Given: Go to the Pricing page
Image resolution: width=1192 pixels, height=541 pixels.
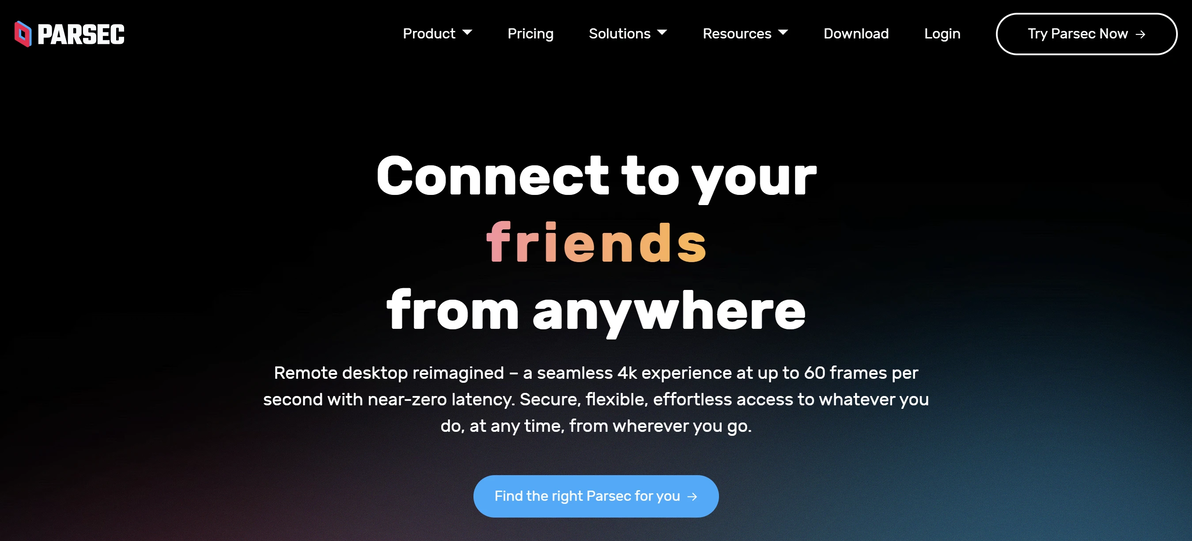Looking at the screenshot, I should [531, 33].
